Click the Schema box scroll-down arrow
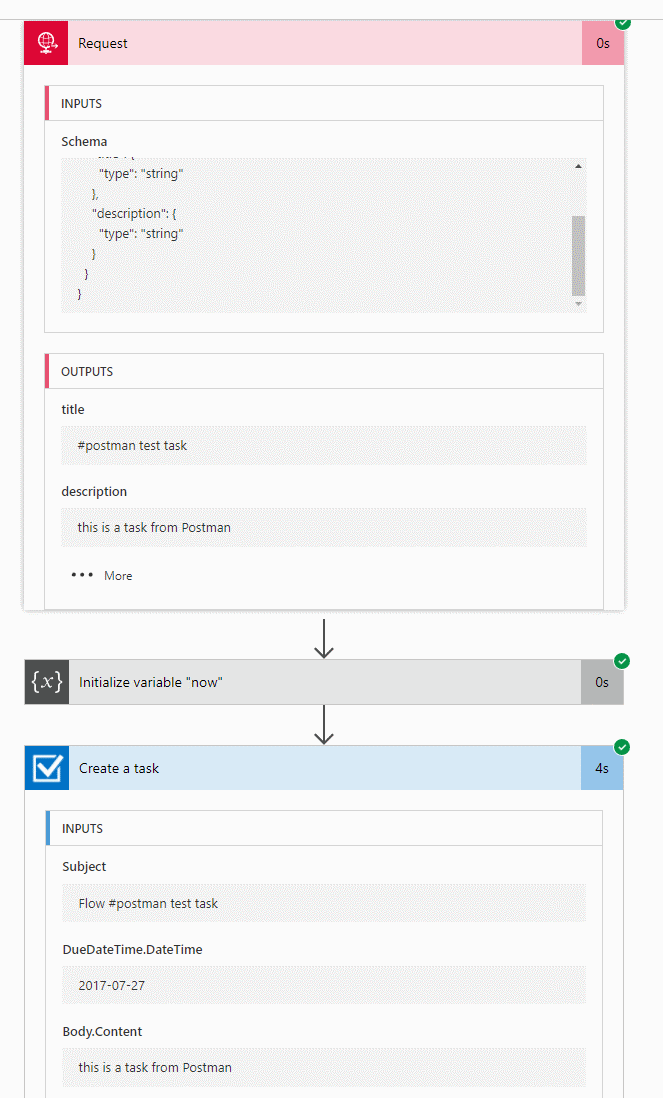The width and height of the screenshot is (663, 1098). coord(578,302)
